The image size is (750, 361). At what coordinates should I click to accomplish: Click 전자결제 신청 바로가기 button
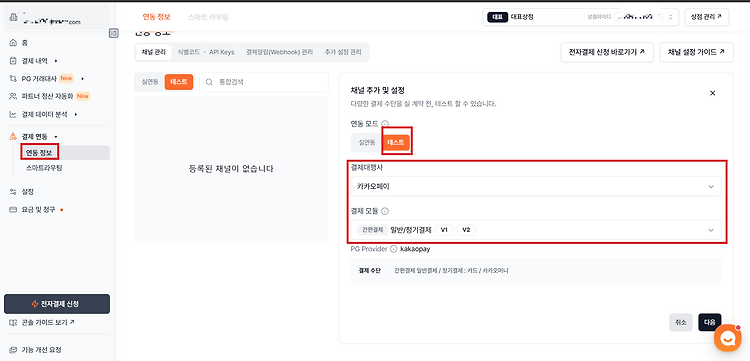point(607,52)
